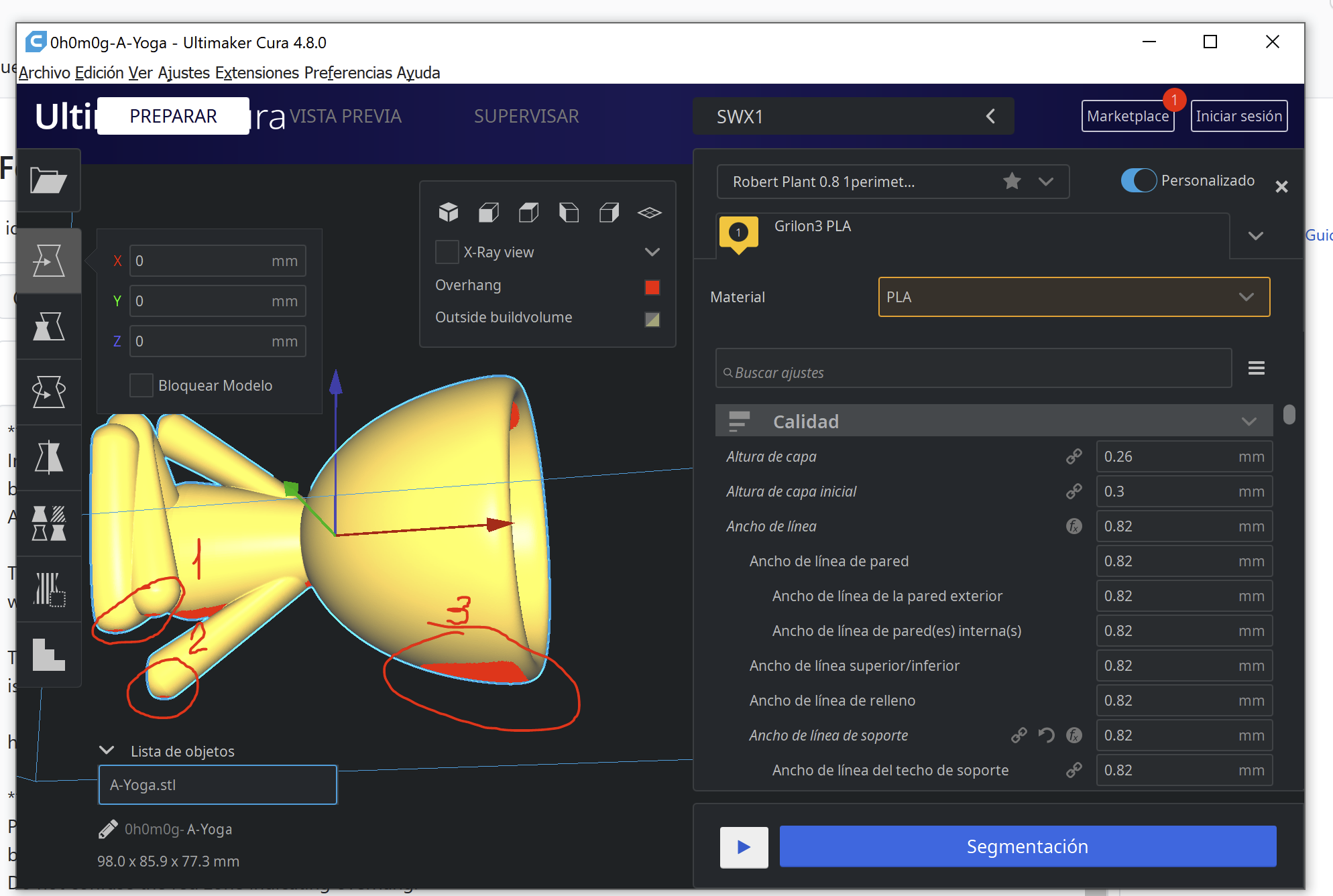Open the Extensiones menu
Viewport: 1333px width, 896px height.
pyautogui.click(x=257, y=72)
